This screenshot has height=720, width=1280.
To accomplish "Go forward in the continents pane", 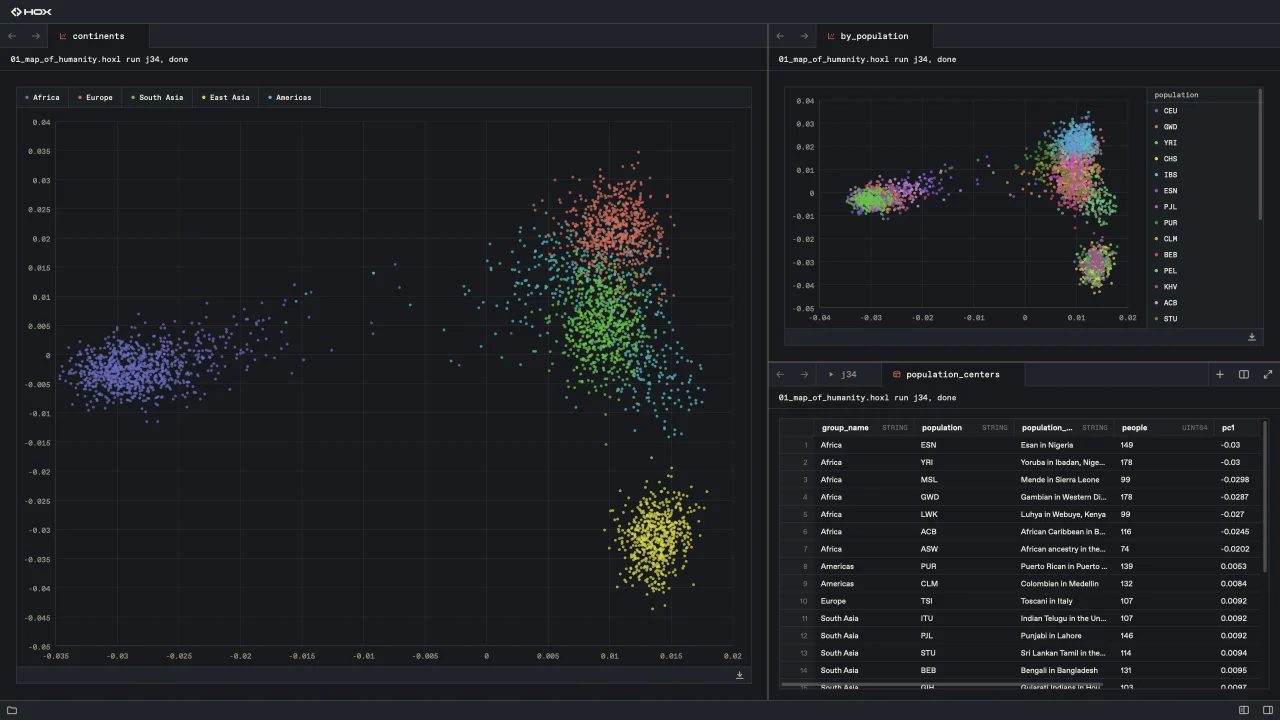I will point(36,36).
